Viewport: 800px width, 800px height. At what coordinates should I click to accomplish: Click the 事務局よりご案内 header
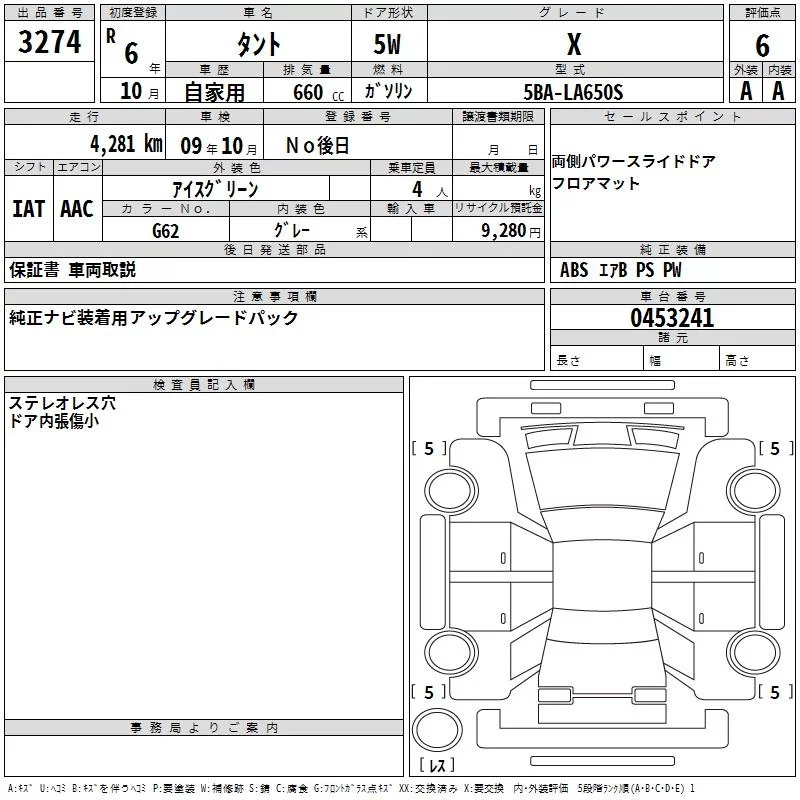[204, 728]
